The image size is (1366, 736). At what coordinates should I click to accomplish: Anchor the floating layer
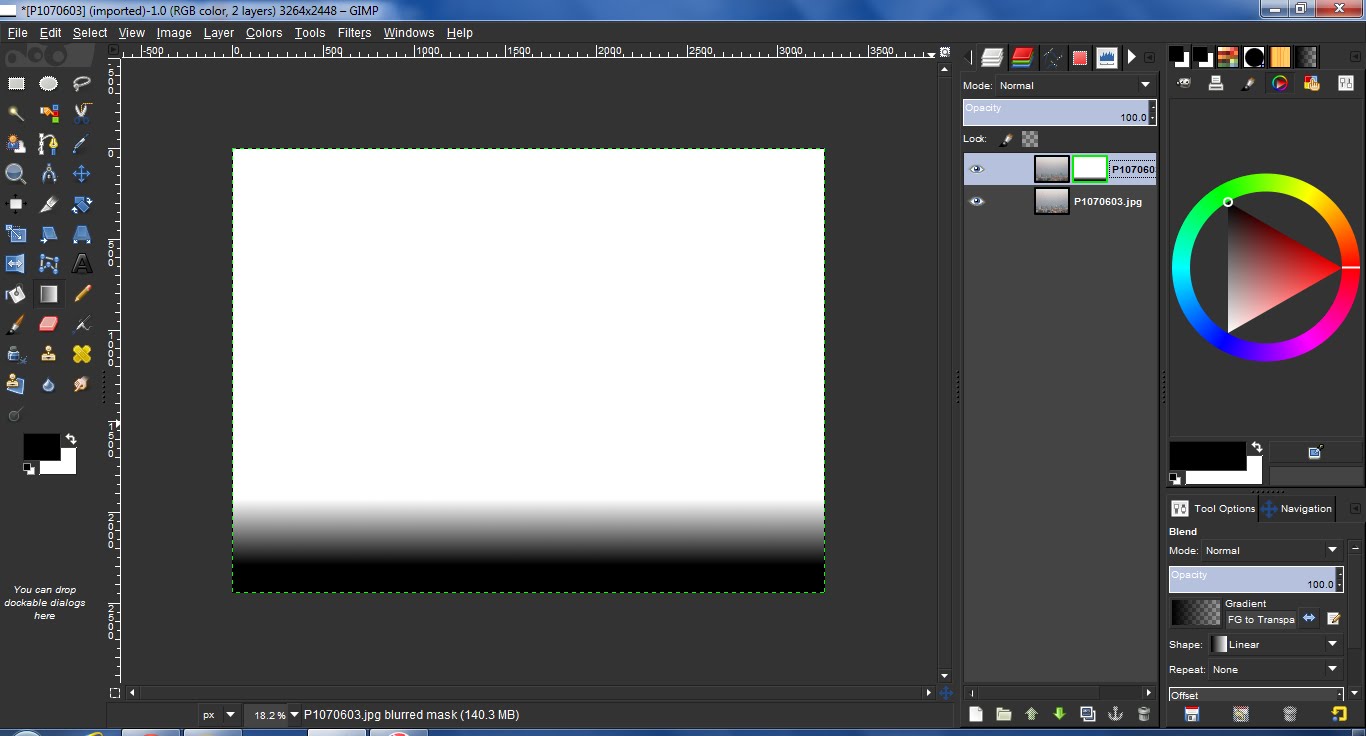[x=1116, y=714]
